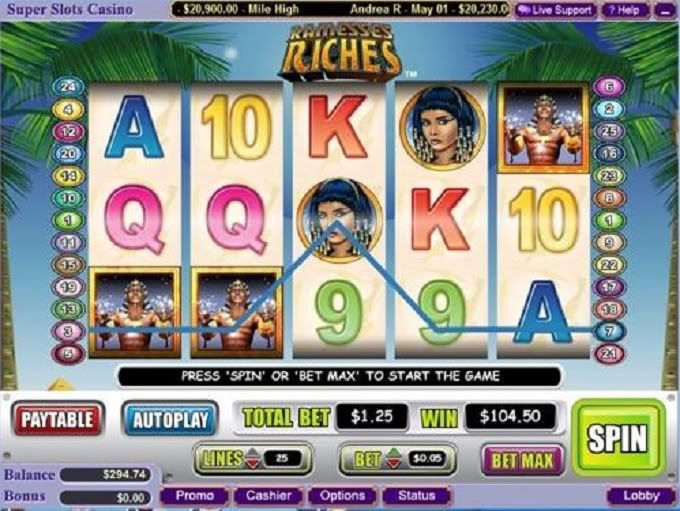Increase lines with the gray up arrow
Image resolution: width=680 pixels, height=511 pixels.
coord(253,453)
